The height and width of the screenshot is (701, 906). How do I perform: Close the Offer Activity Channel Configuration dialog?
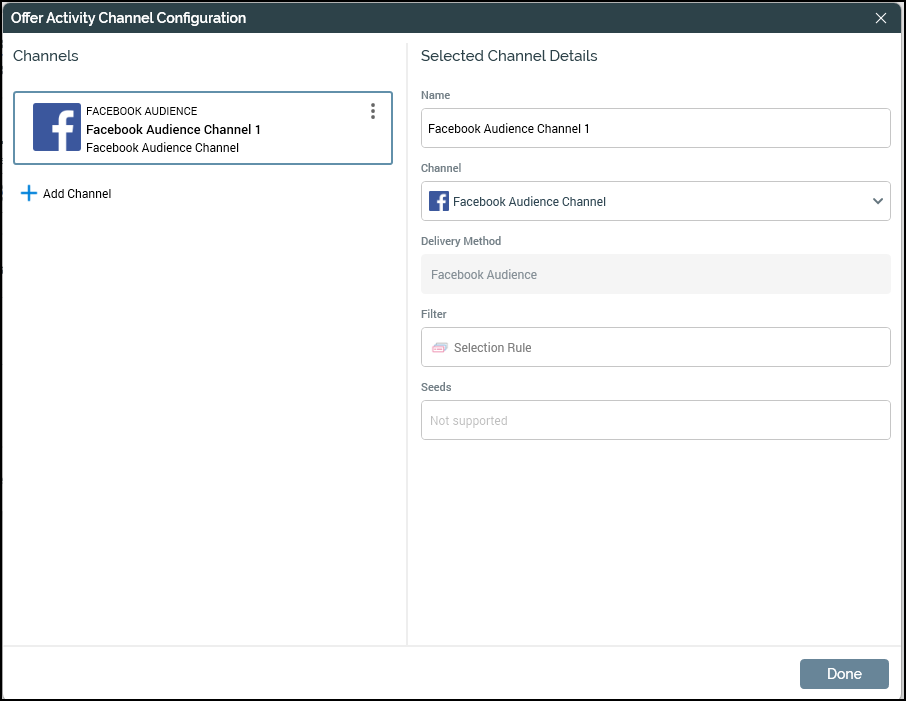click(881, 18)
